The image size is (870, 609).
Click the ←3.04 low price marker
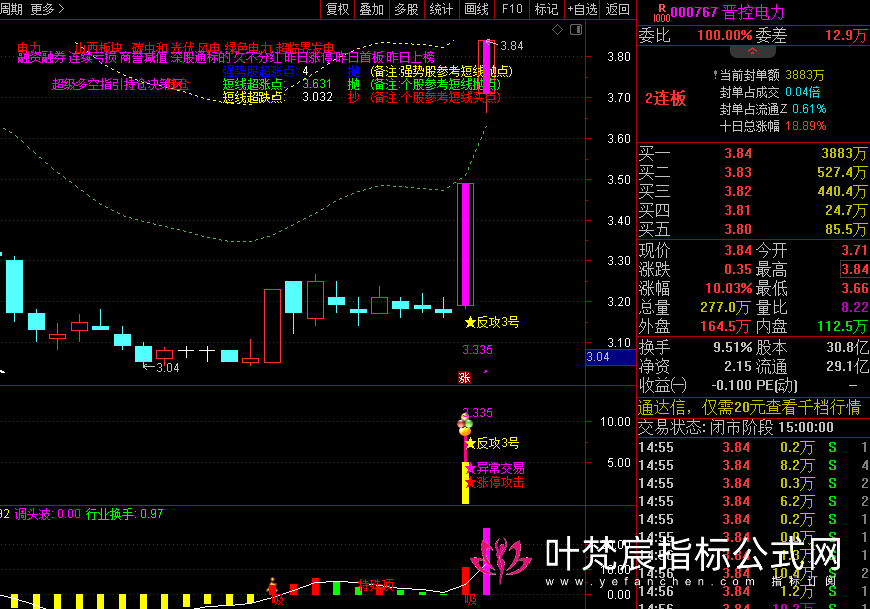pyautogui.click(x=161, y=367)
